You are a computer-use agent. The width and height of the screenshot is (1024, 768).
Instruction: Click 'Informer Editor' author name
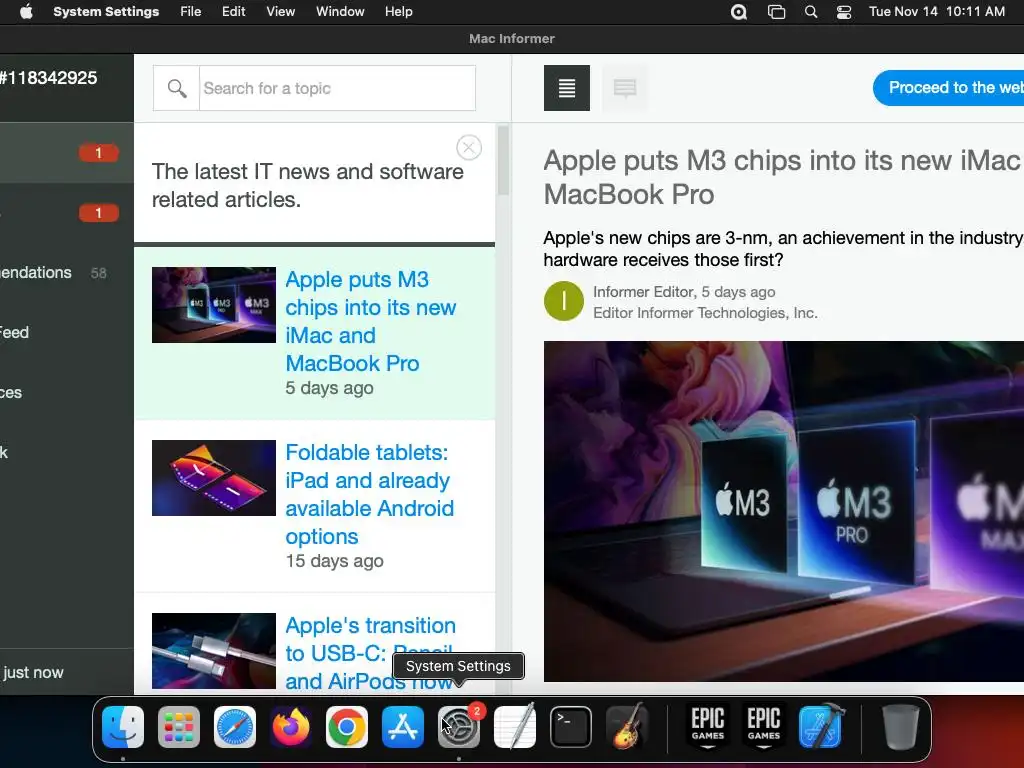643,292
